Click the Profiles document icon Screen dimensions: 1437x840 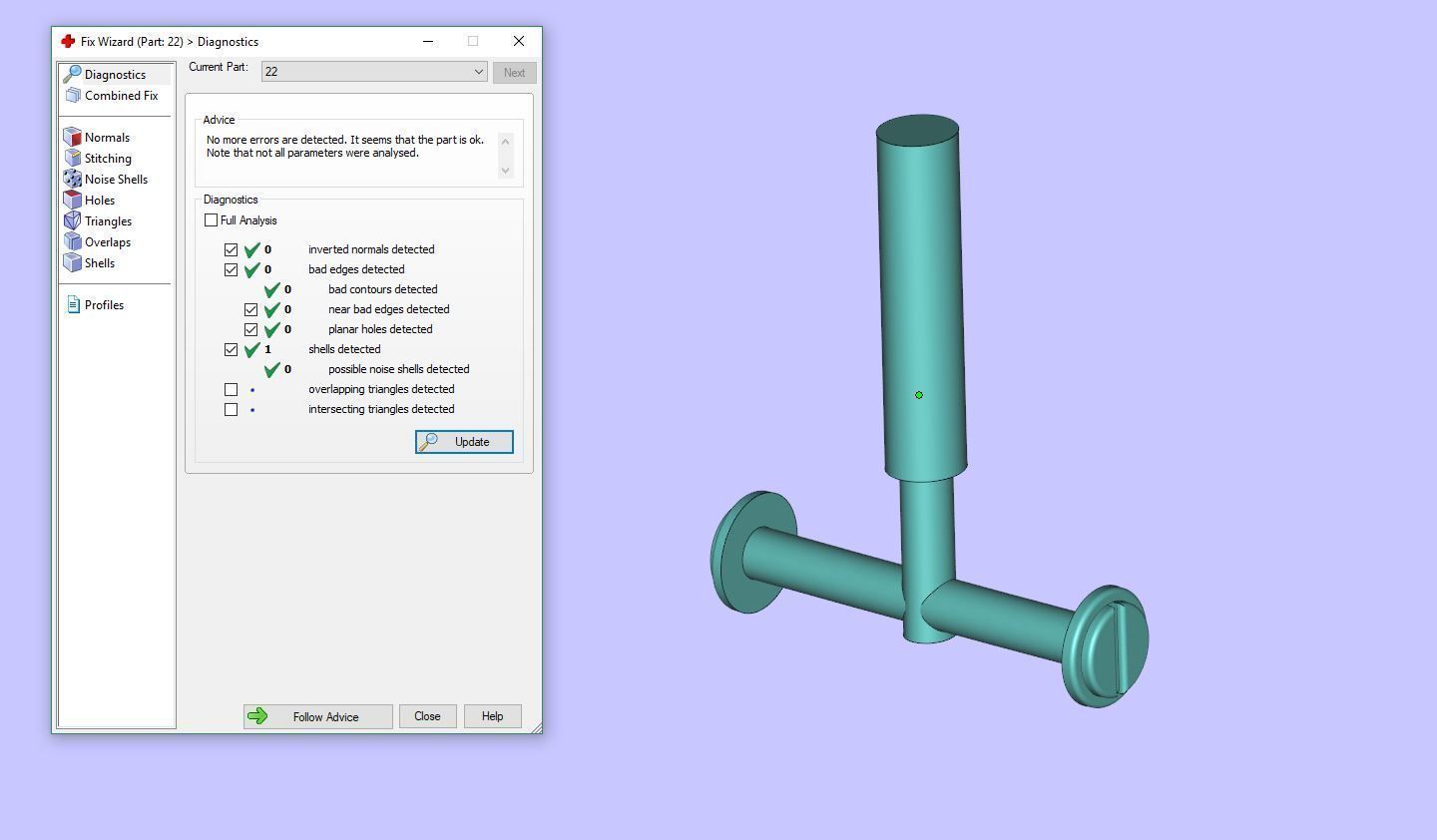(x=73, y=305)
